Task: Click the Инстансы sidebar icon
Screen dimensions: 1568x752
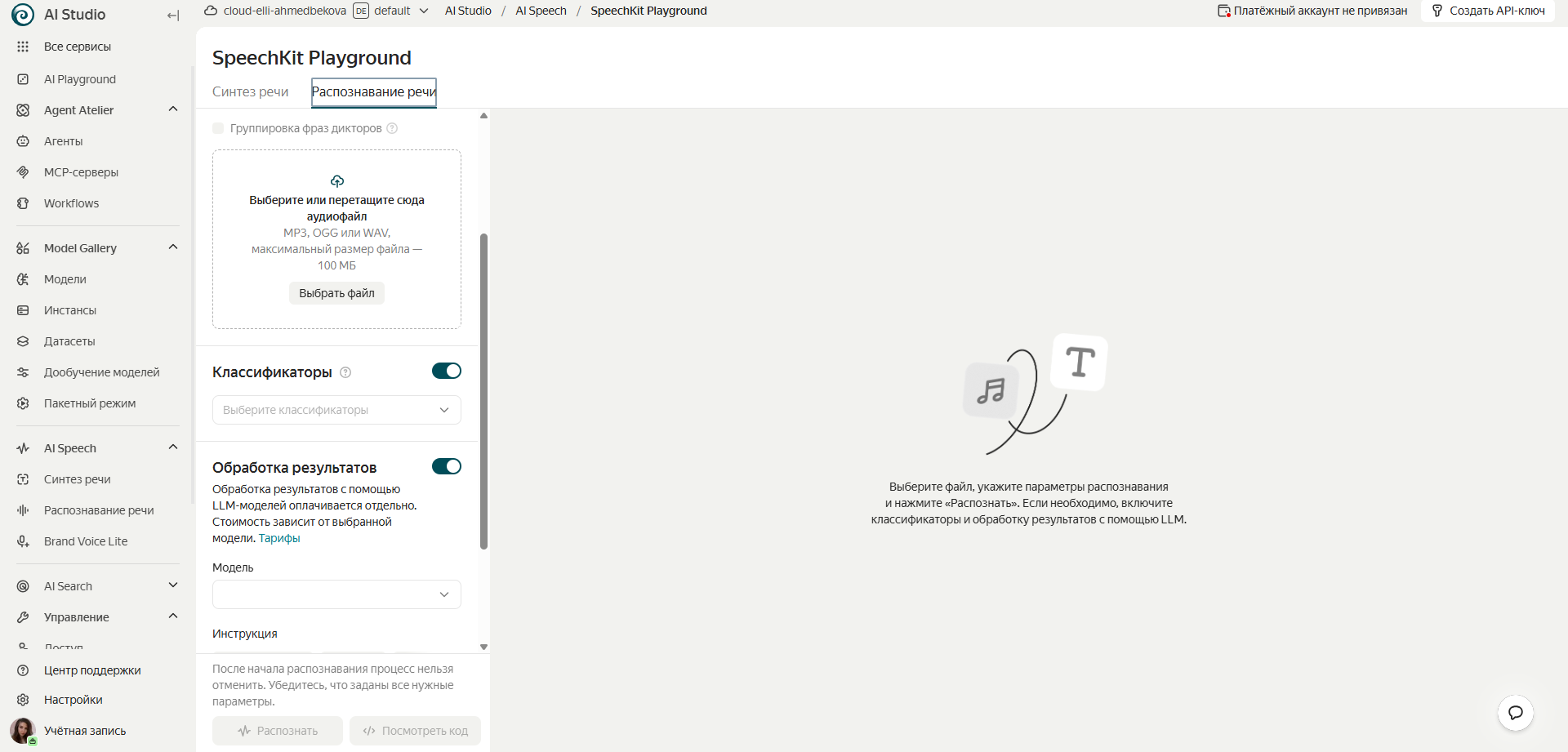Action: point(23,310)
